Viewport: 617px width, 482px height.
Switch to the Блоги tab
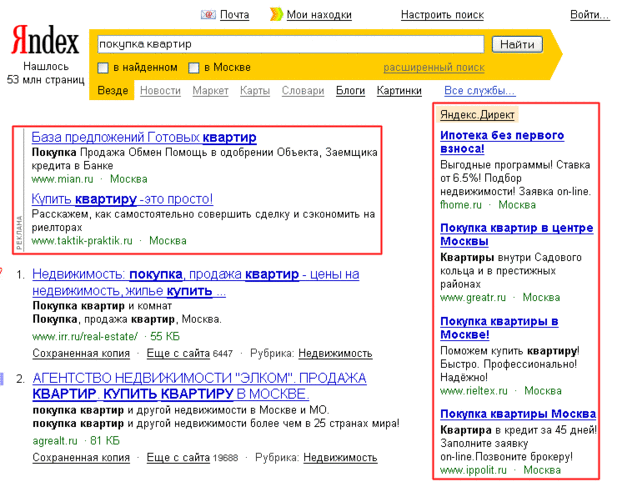351,90
